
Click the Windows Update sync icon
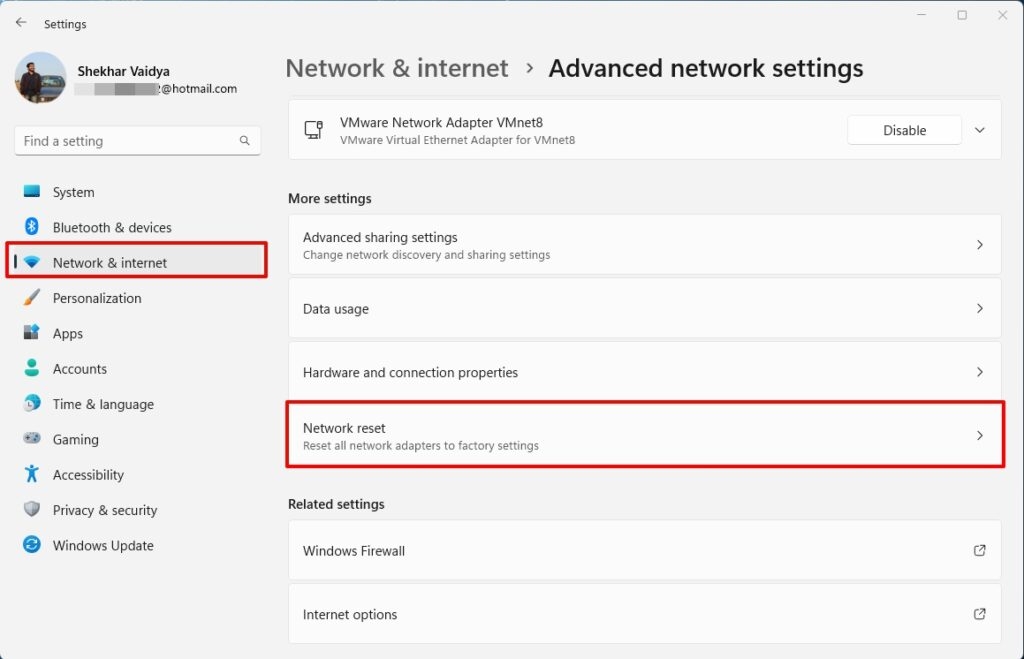point(31,544)
